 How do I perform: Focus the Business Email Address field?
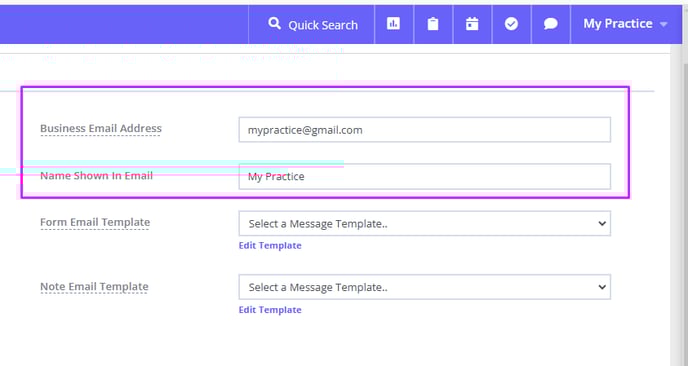pyautogui.click(x=424, y=130)
